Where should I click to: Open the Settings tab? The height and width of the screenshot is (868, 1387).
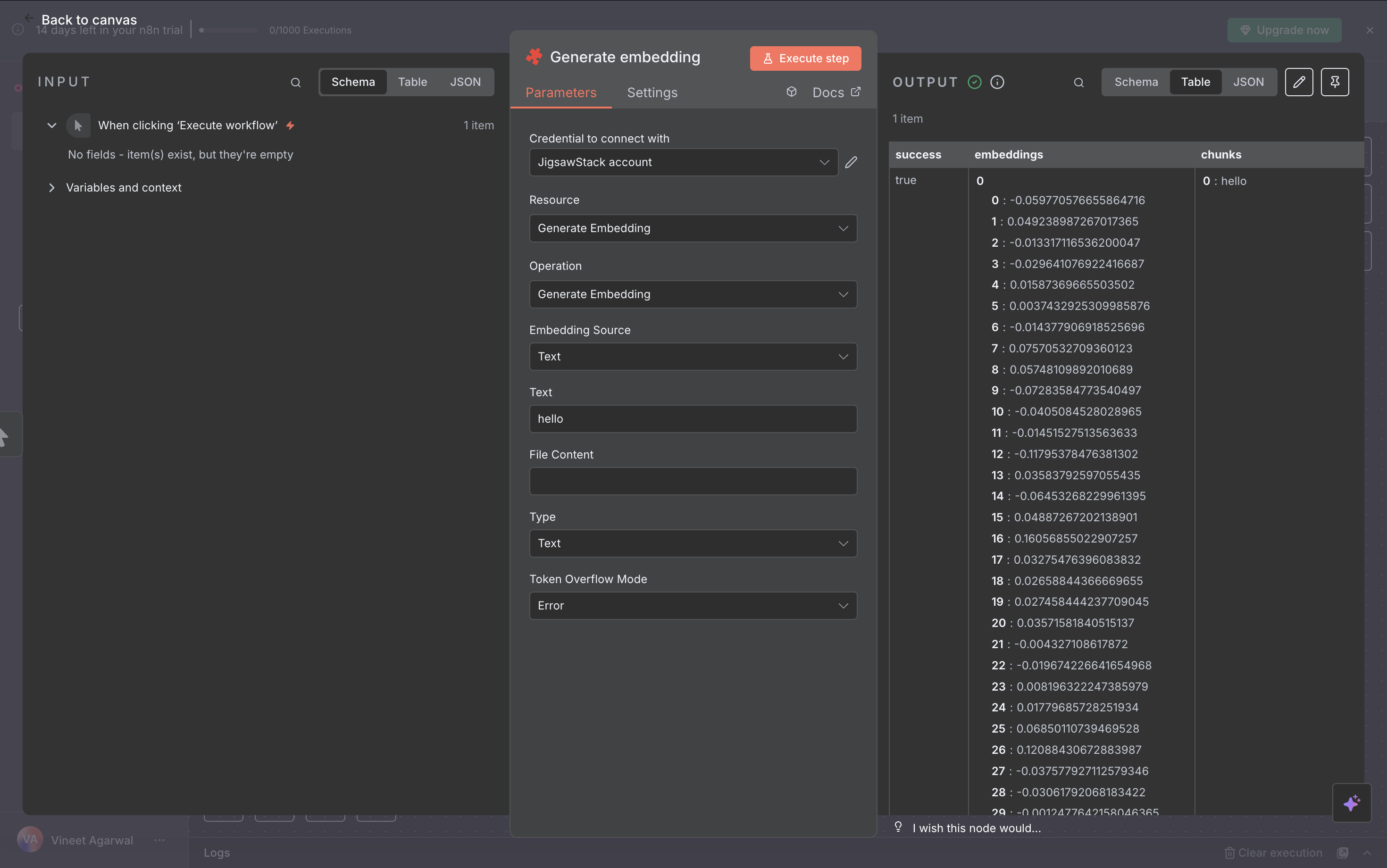coord(652,92)
